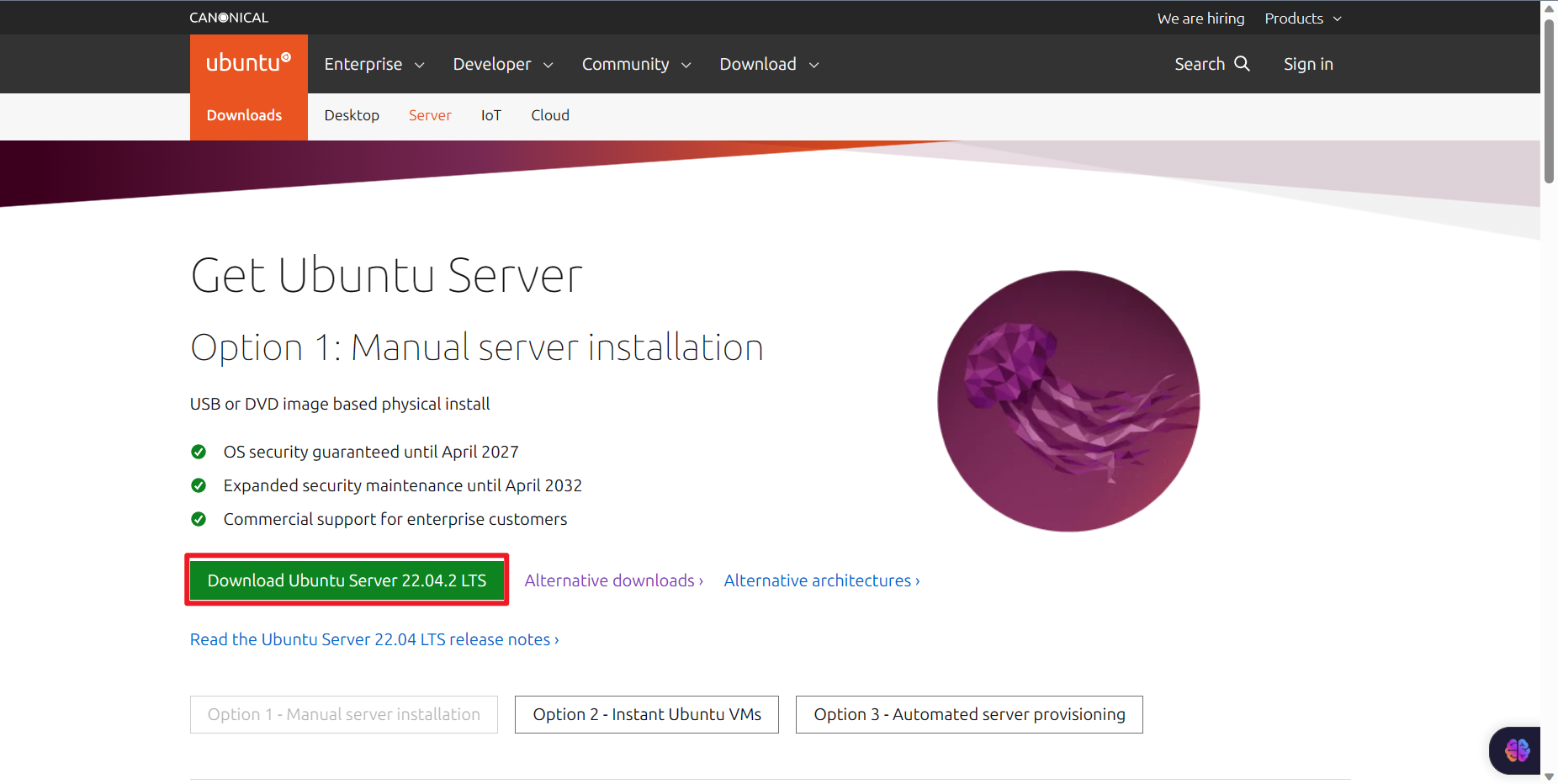1558x784 pixels.
Task: Switch to the Server tab
Action: (x=430, y=116)
